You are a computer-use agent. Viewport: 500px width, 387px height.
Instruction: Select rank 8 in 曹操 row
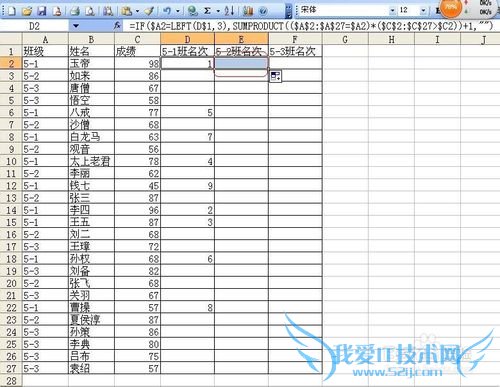click(x=187, y=307)
